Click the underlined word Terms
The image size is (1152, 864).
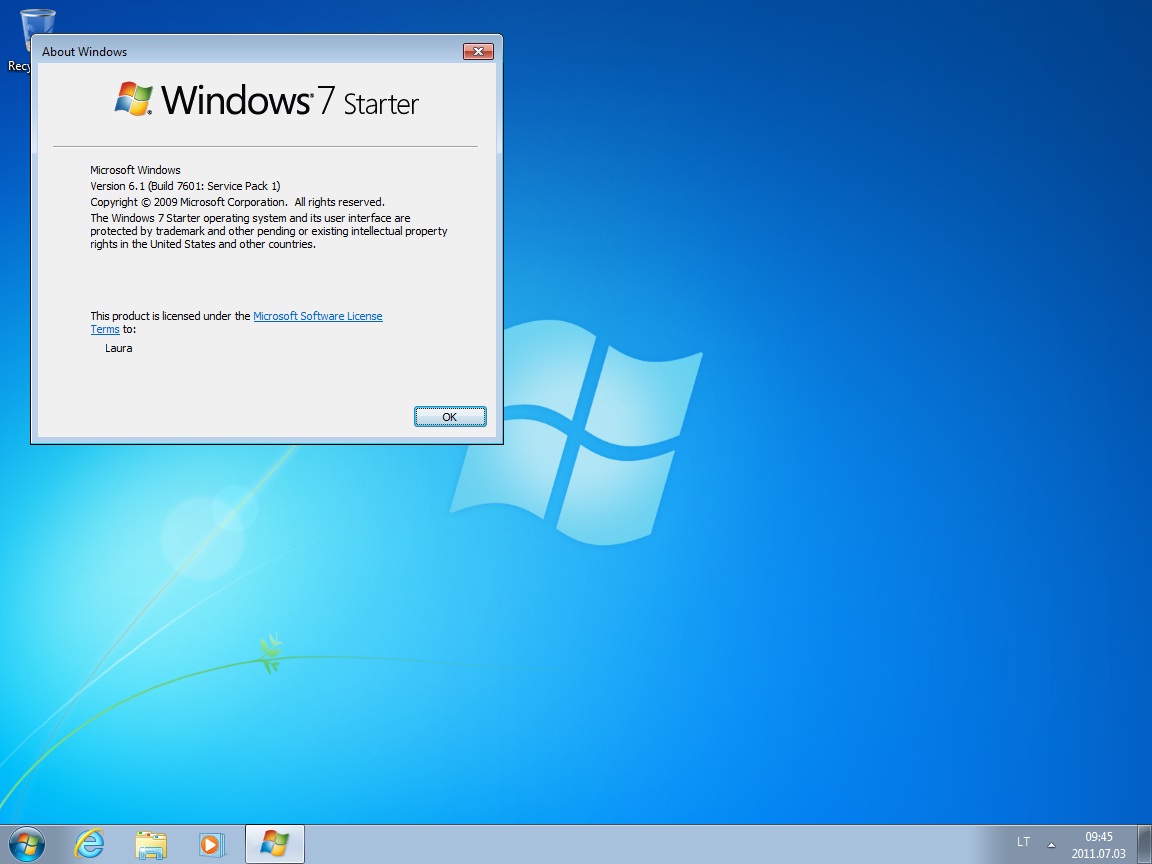click(105, 329)
